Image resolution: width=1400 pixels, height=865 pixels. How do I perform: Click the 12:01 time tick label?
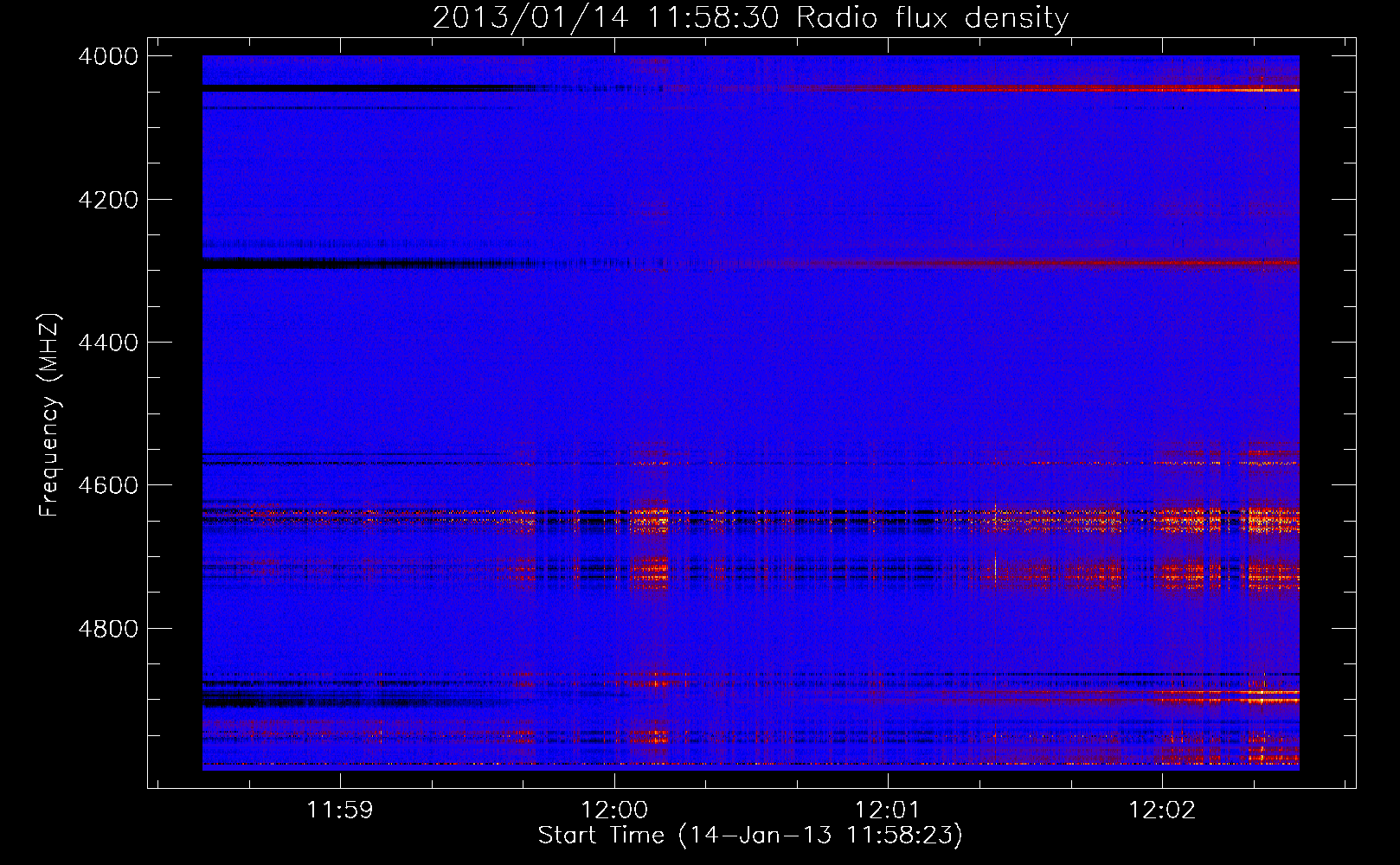tap(888, 810)
